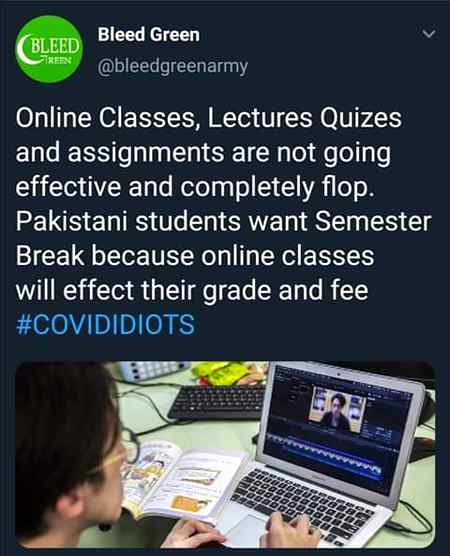
Task: Click the "will effect their grade" line
Action: click(x=192, y=290)
